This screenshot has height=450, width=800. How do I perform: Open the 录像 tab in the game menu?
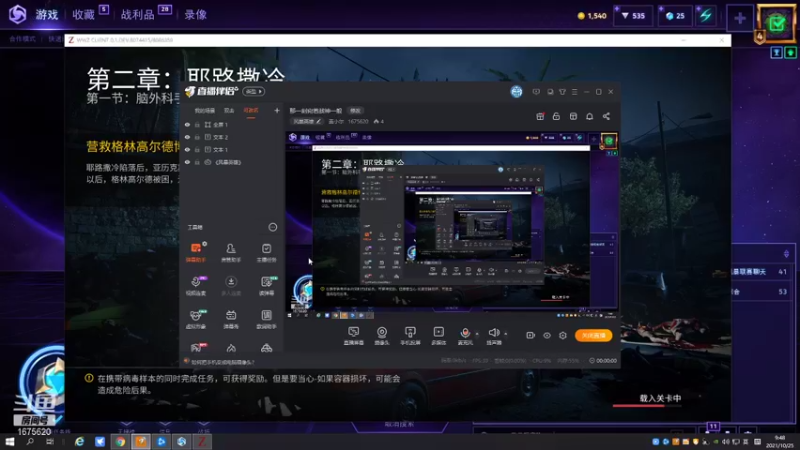(x=195, y=15)
